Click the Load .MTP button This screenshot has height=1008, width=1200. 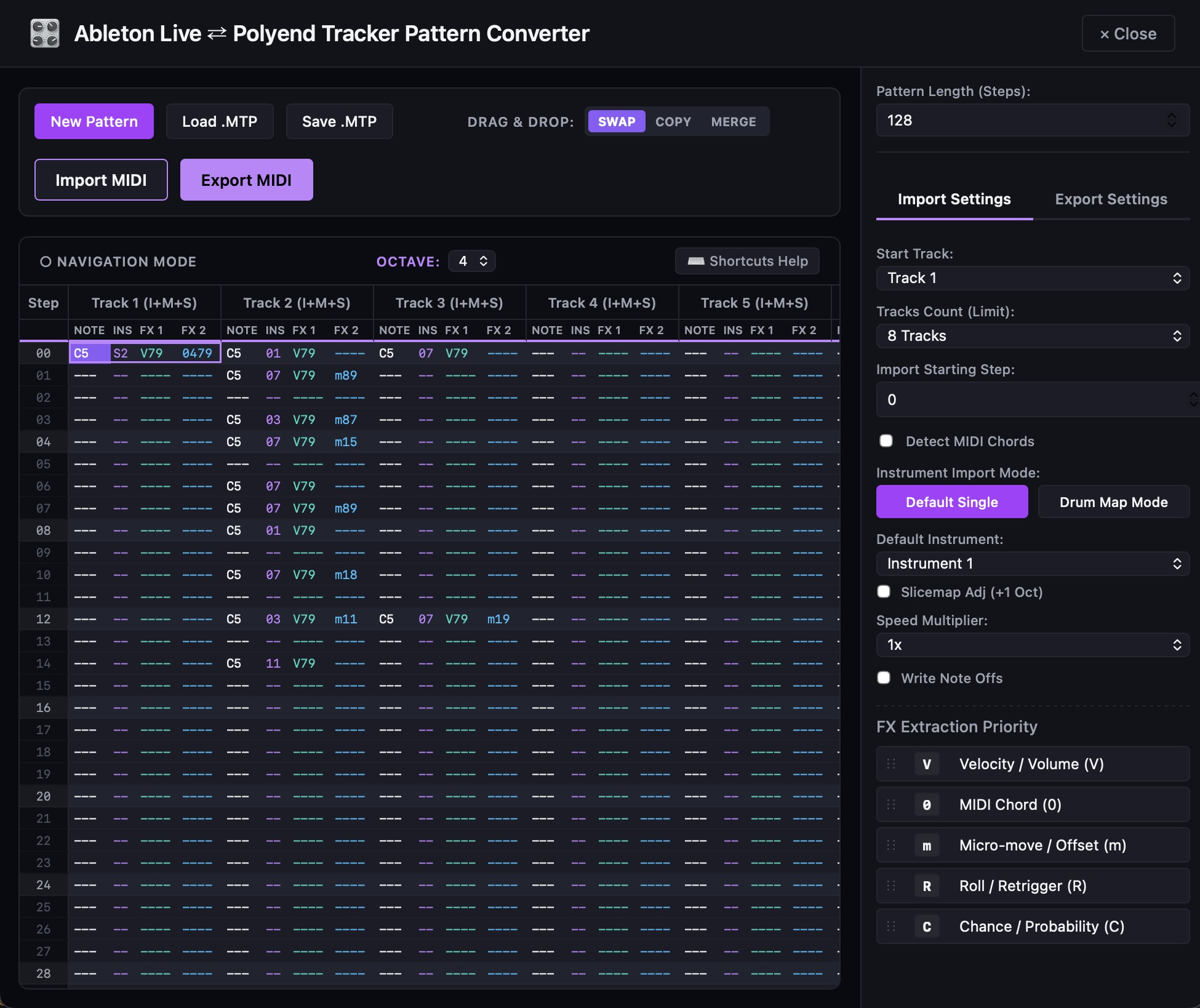click(220, 121)
